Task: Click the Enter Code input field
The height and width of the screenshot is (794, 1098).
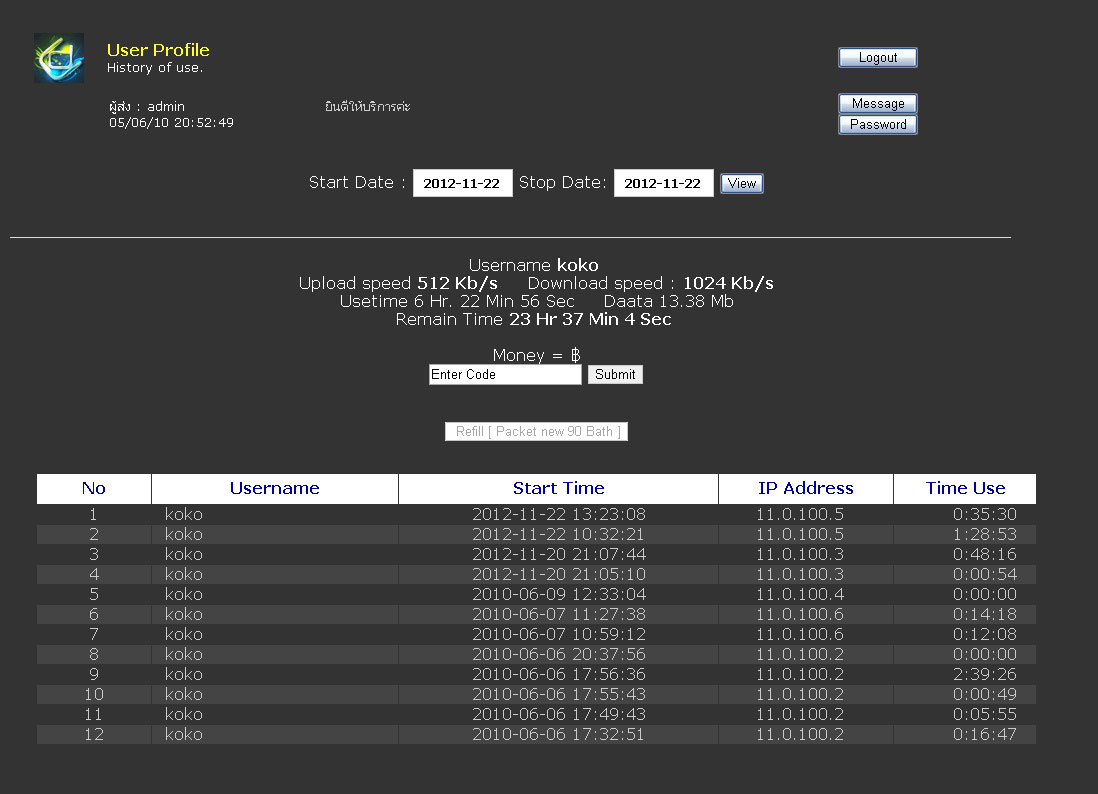Action: click(505, 375)
